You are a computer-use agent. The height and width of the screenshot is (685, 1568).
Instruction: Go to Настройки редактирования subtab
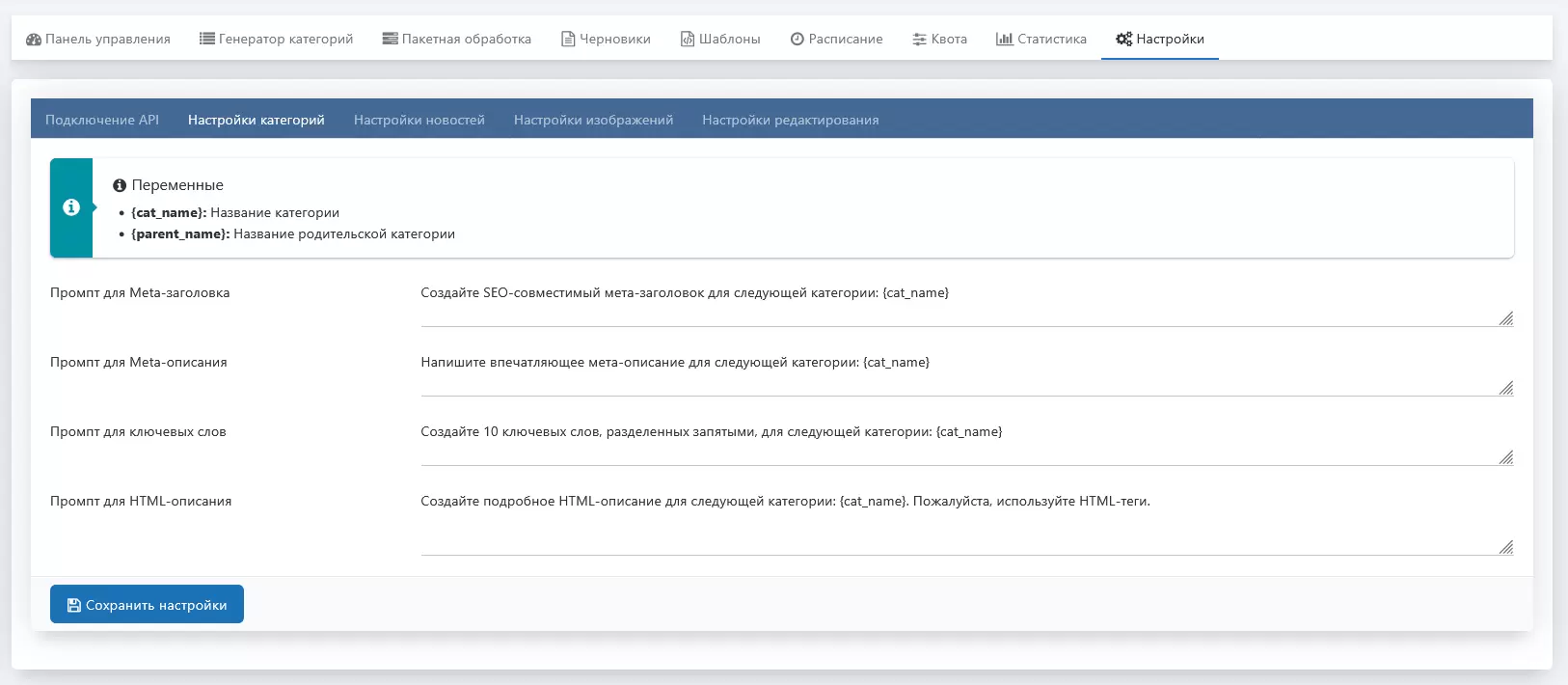[x=790, y=121]
